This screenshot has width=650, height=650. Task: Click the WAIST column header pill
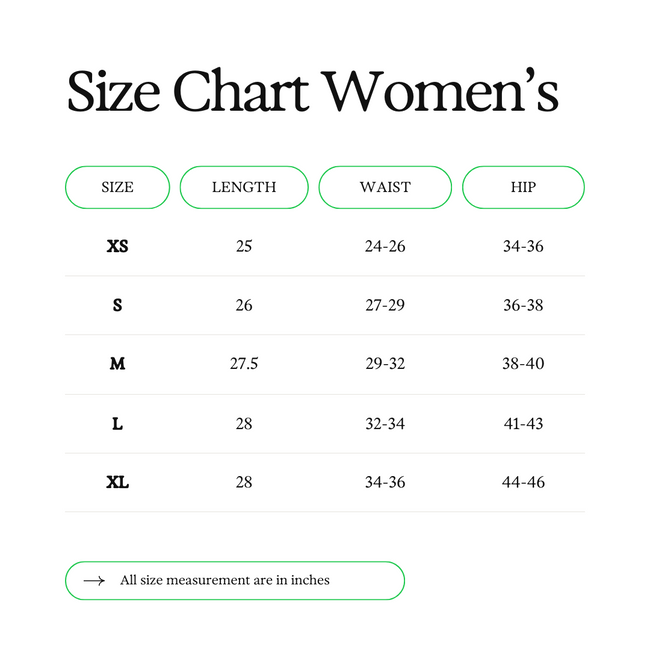coord(385,187)
